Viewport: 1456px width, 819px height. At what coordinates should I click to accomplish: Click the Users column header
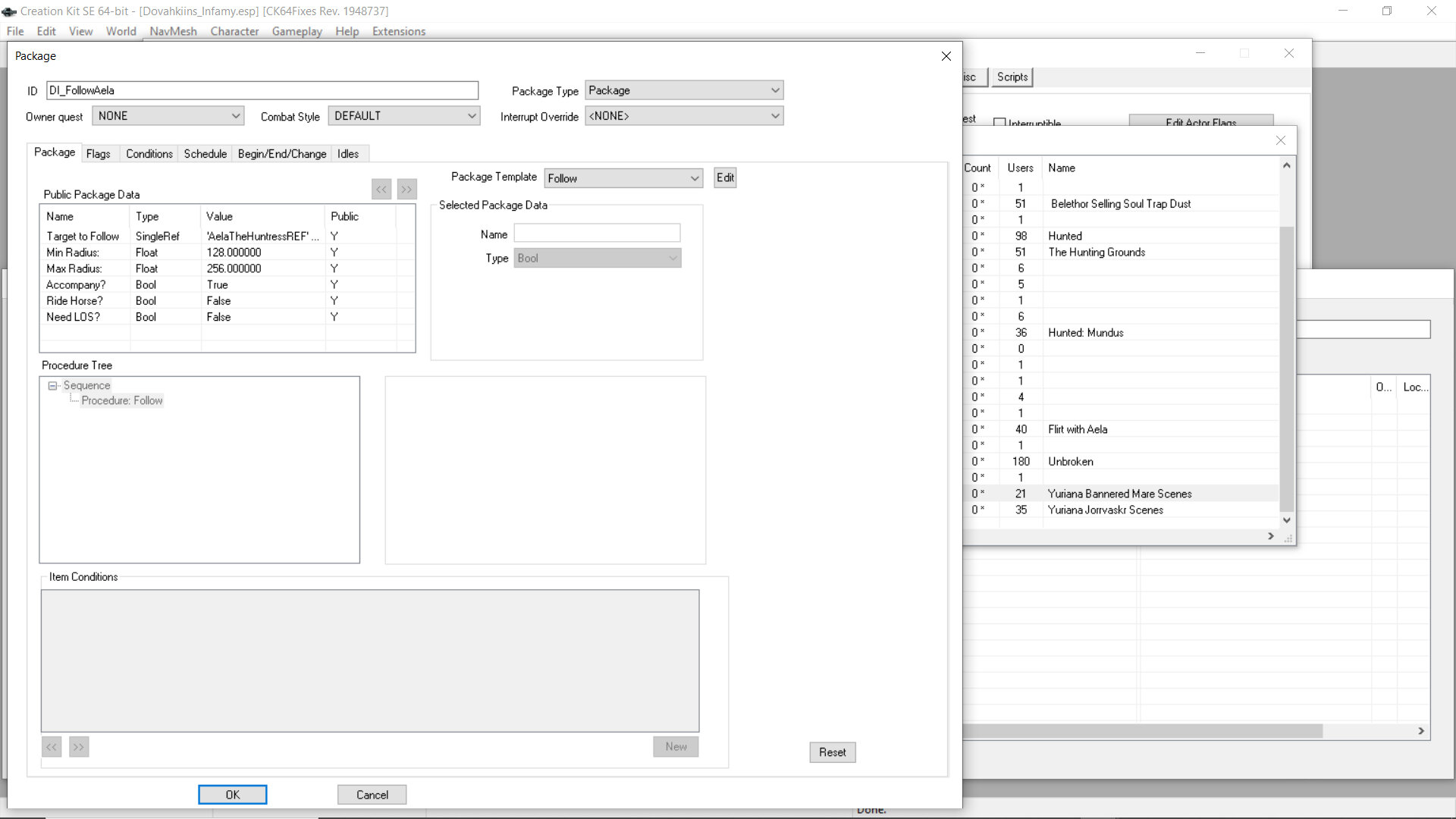pyautogui.click(x=1020, y=168)
